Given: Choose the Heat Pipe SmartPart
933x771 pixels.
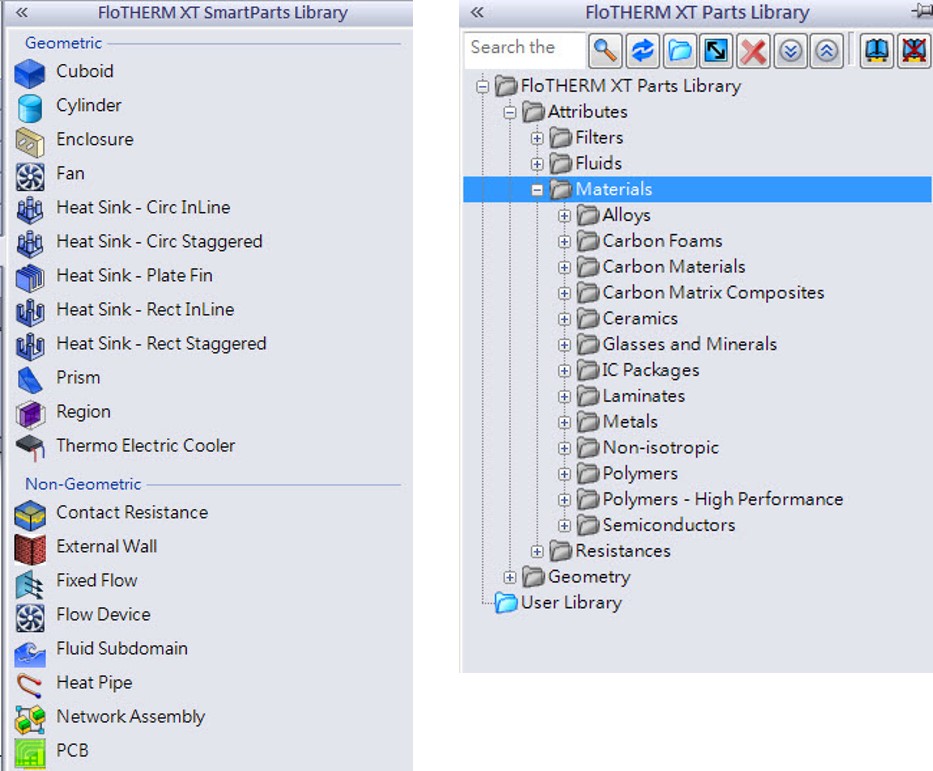Looking at the screenshot, I should [94, 683].
